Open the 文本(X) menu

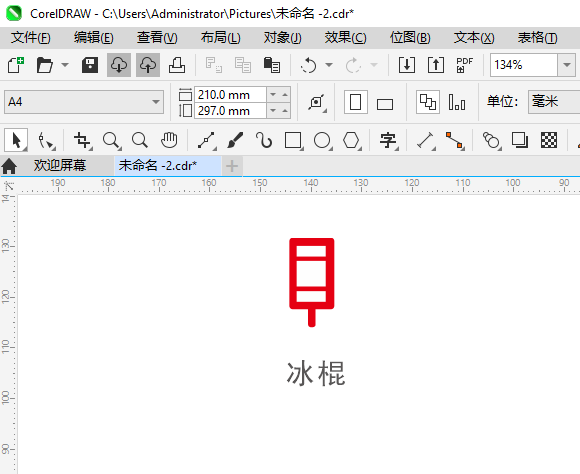[474, 38]
